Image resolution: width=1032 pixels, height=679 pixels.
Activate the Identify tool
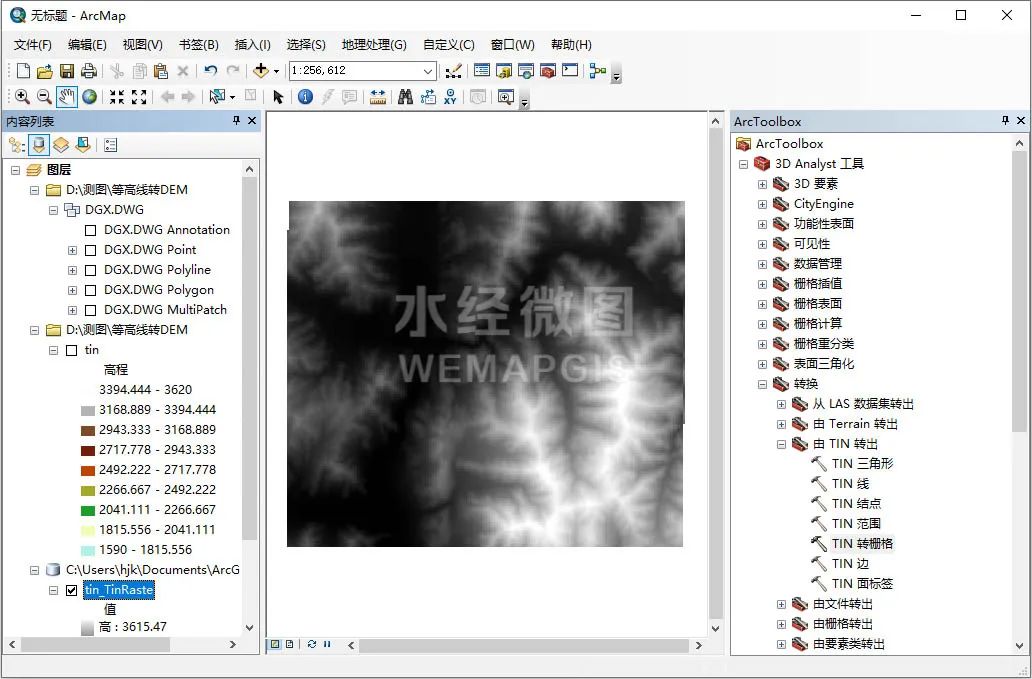click(305, 97)
